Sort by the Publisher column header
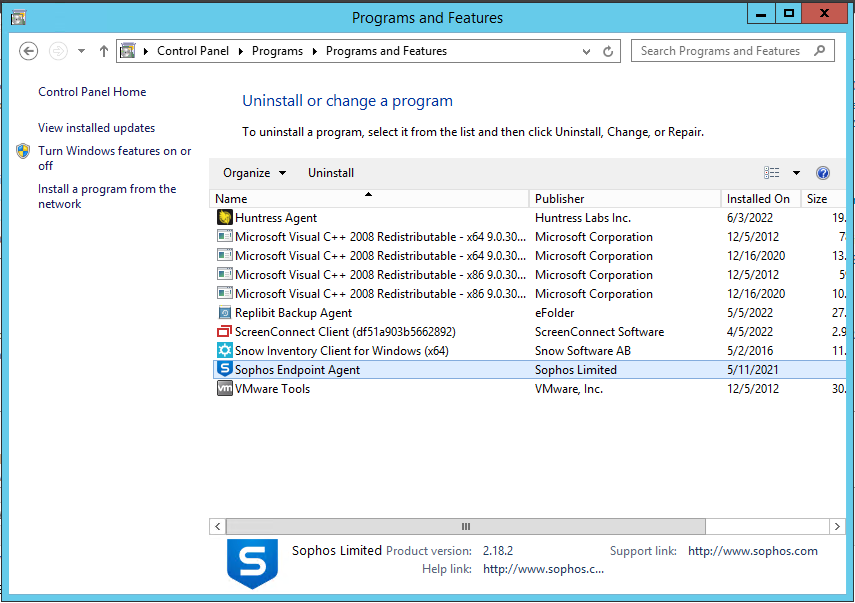The image size is (855, 603). tap(625, 198)
